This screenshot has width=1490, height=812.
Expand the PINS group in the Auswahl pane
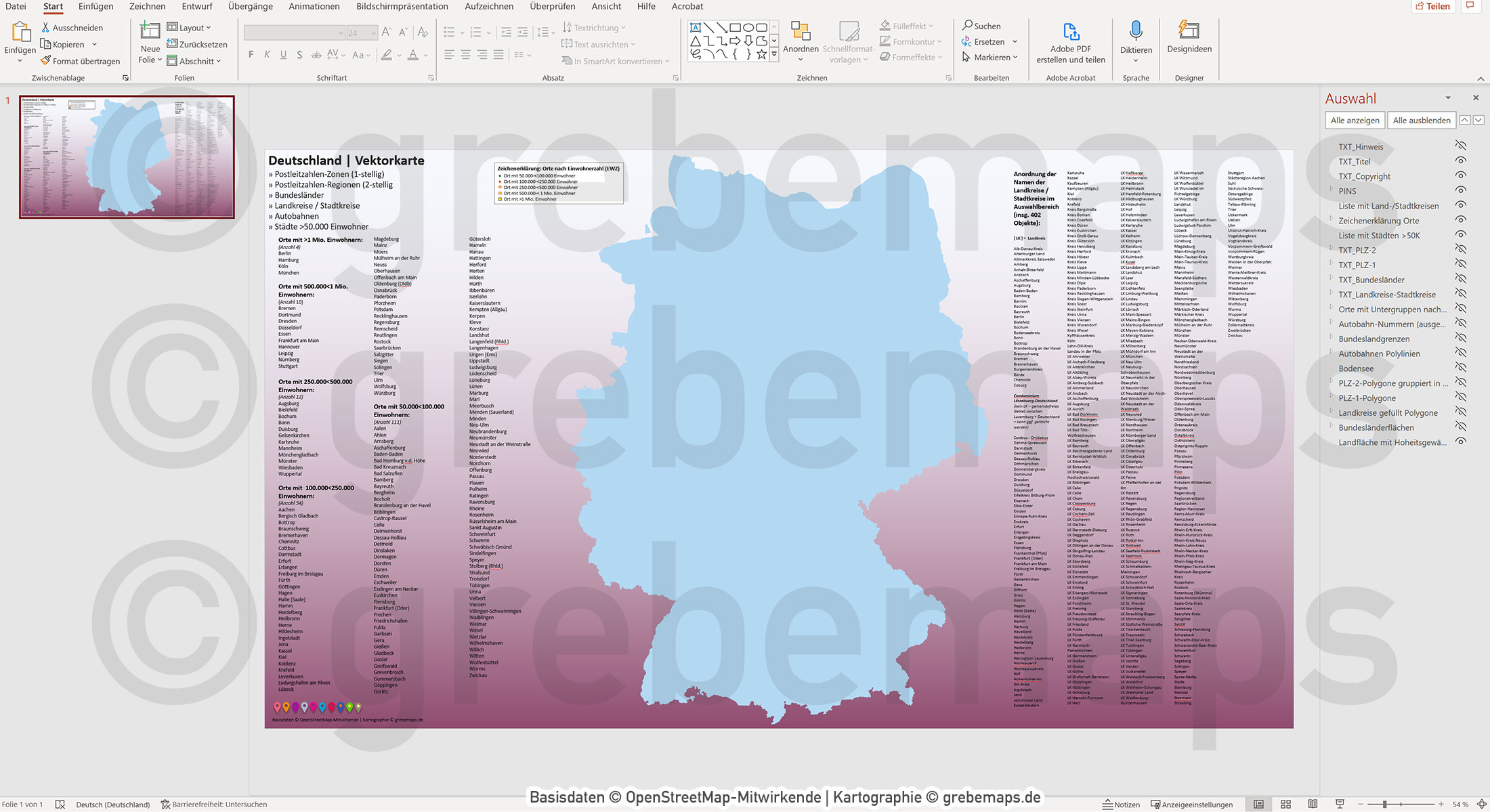(x=1329, y=191)
